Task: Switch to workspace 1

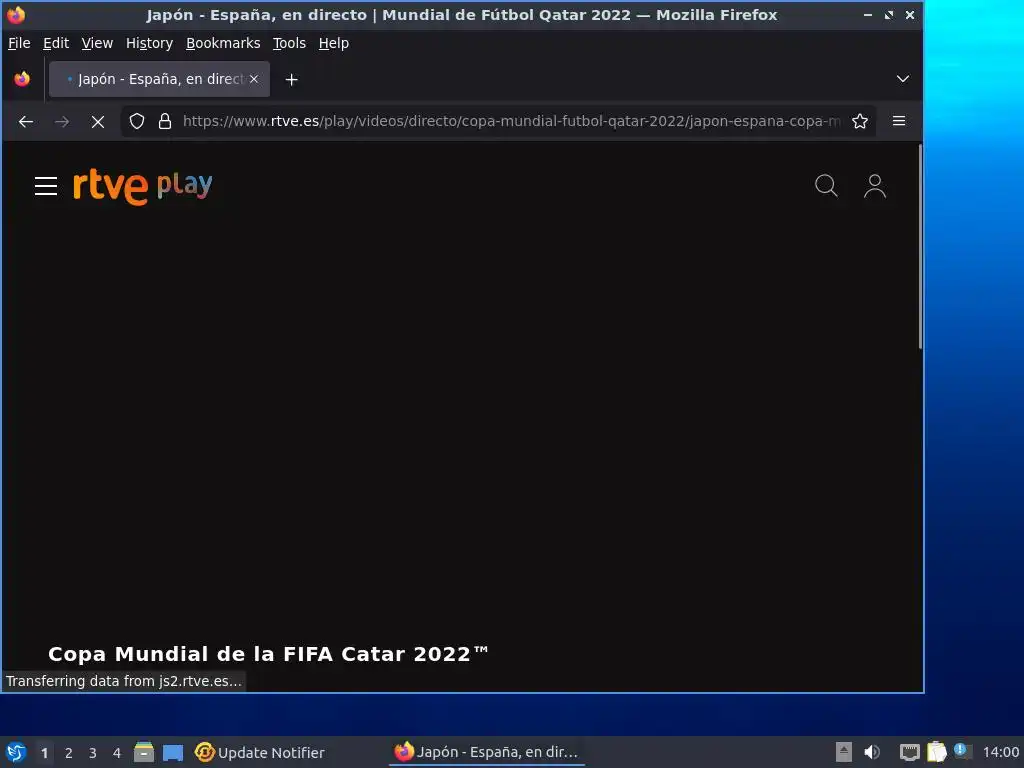Action: point(44,753)
